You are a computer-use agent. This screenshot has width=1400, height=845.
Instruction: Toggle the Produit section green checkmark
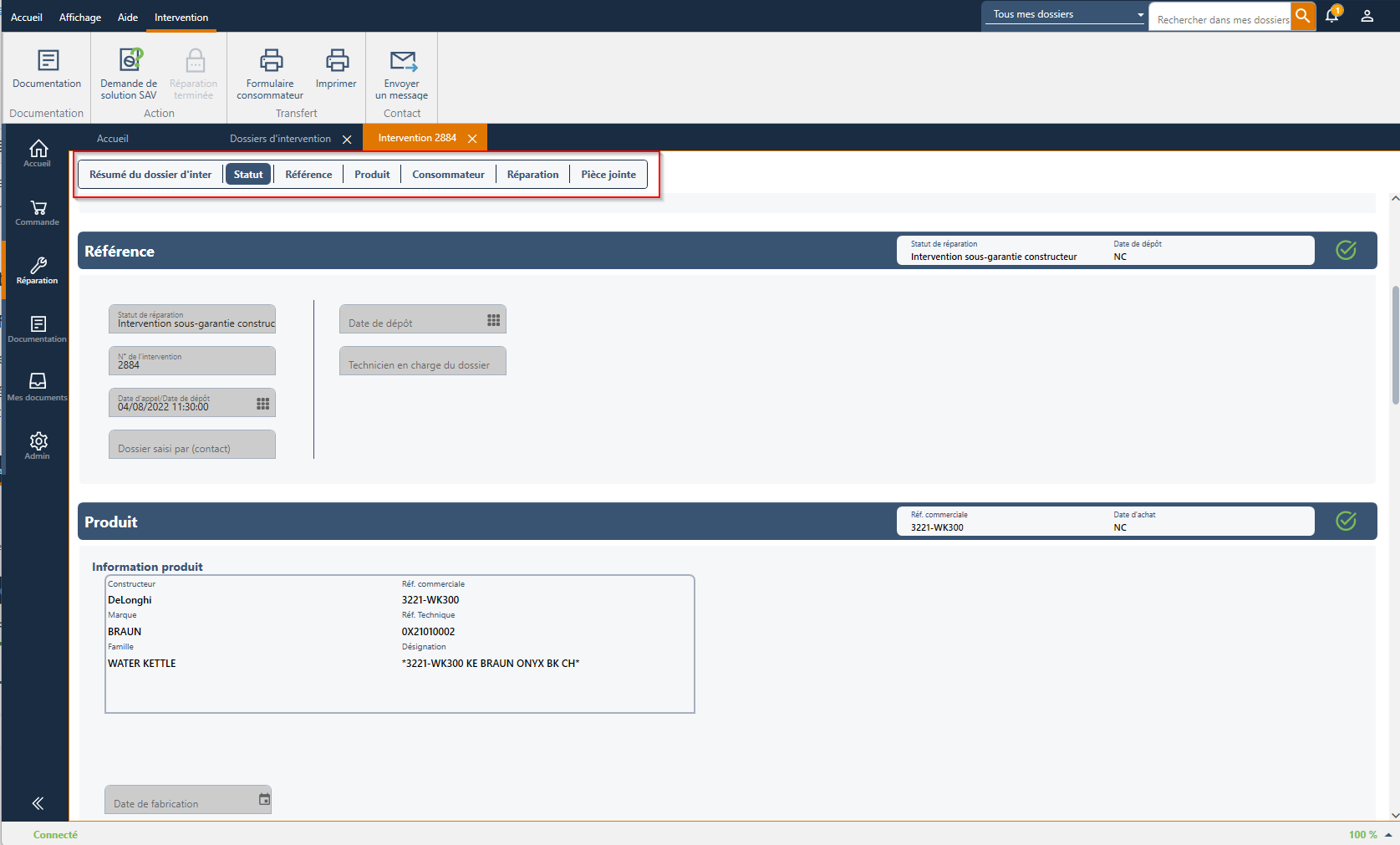click(x=1346, y=521)
